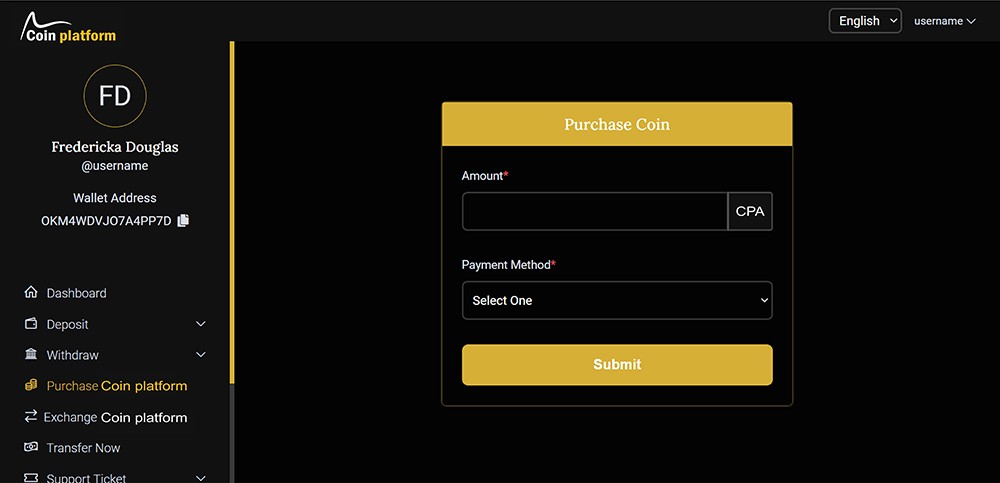Viewport: 1000px width, 483px height.
Task: Submit the purchase coin form
Action: (x=617, y=365)
